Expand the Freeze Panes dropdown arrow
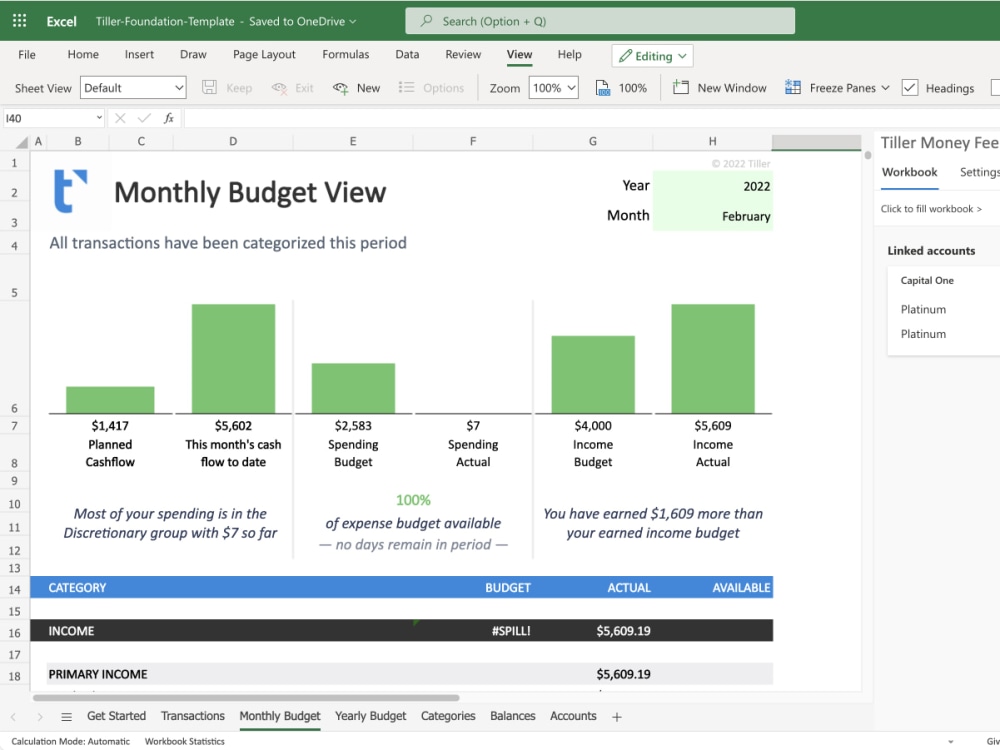Image resolution: width=1000 pixels, height=750 pixels. pyautogui.click(x=885, y=88)
